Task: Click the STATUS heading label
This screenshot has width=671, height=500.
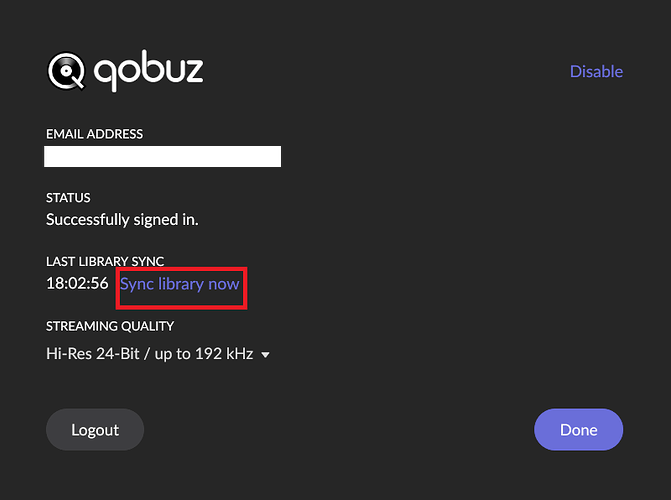Action: [68, 198]
